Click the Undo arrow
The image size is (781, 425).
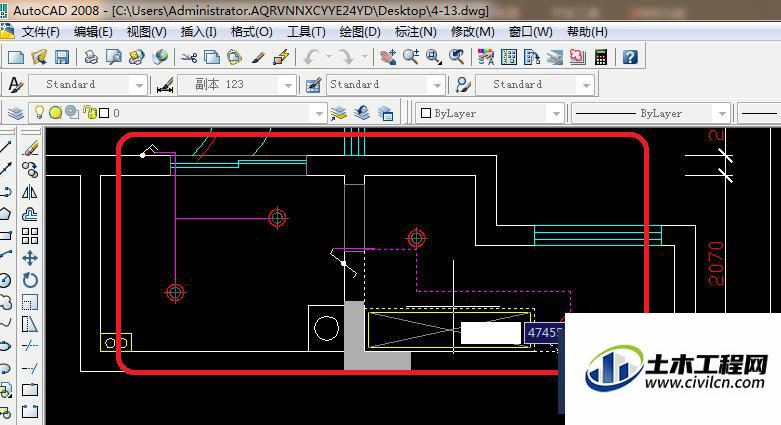(311, 57)
